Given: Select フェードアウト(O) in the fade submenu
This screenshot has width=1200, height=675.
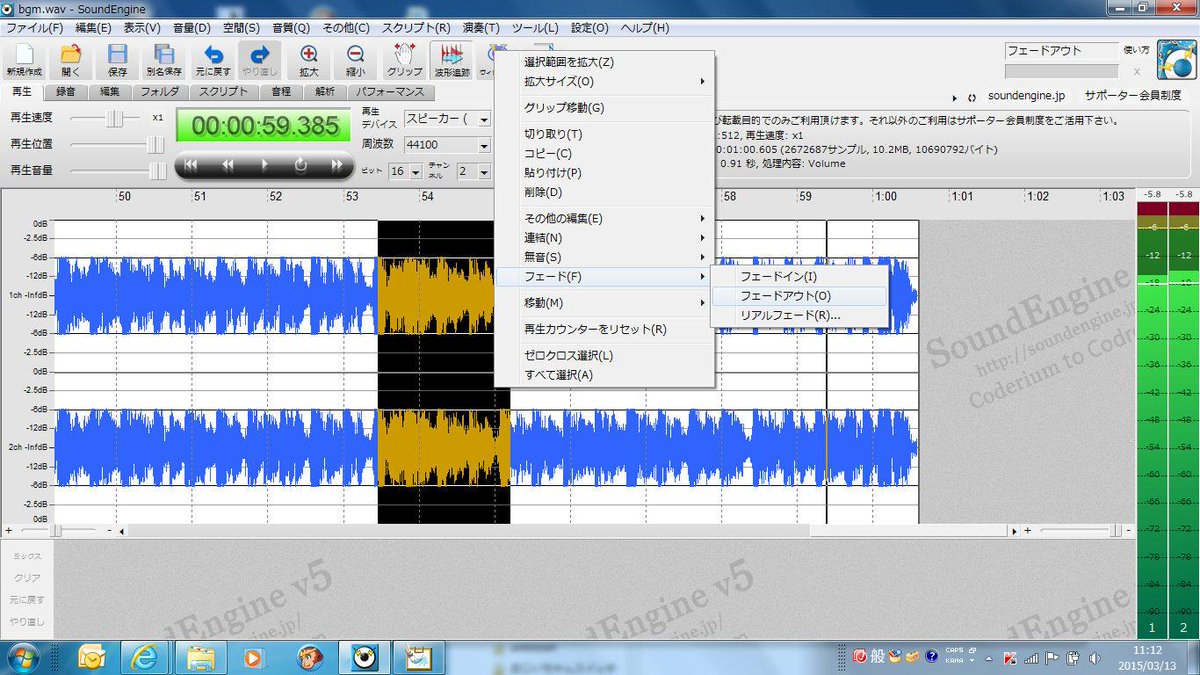Looking at the screenshot, I should point(799,296).
